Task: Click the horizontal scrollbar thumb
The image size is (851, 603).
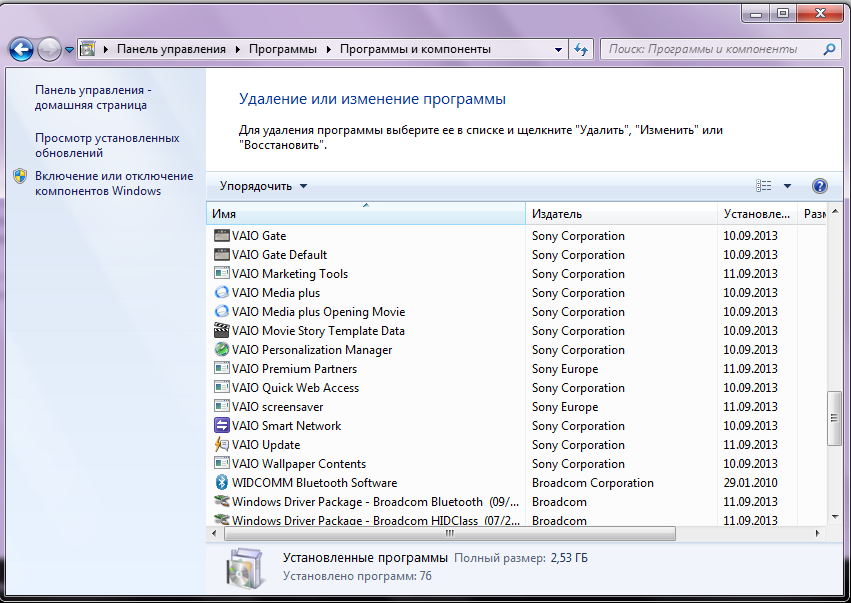Action: coord(449,534)
